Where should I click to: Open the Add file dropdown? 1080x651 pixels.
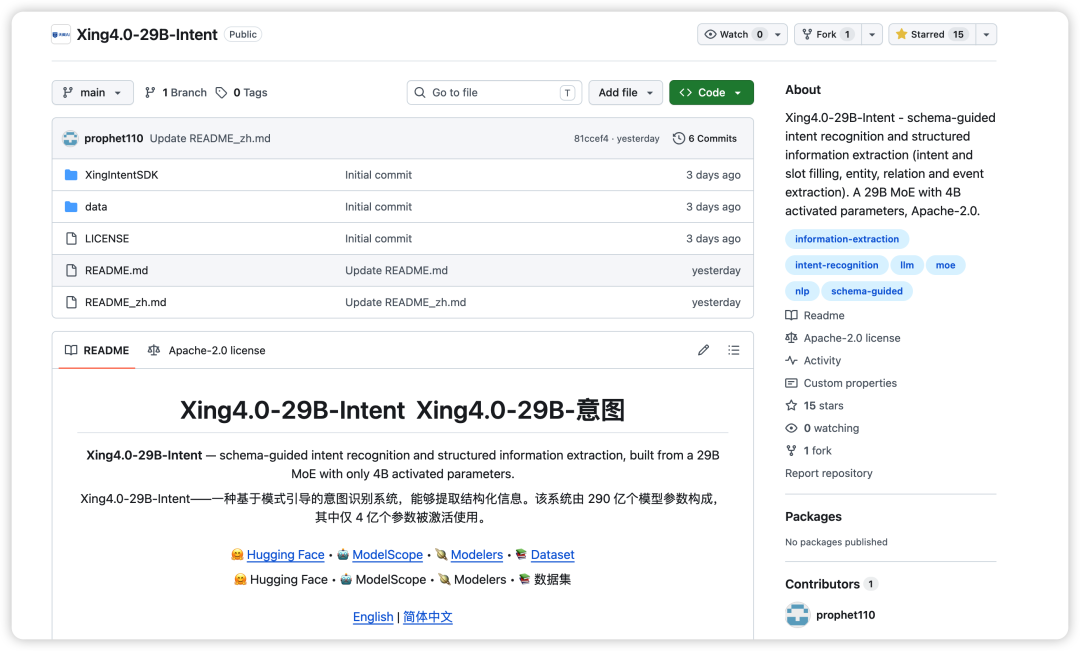point(625,92)
